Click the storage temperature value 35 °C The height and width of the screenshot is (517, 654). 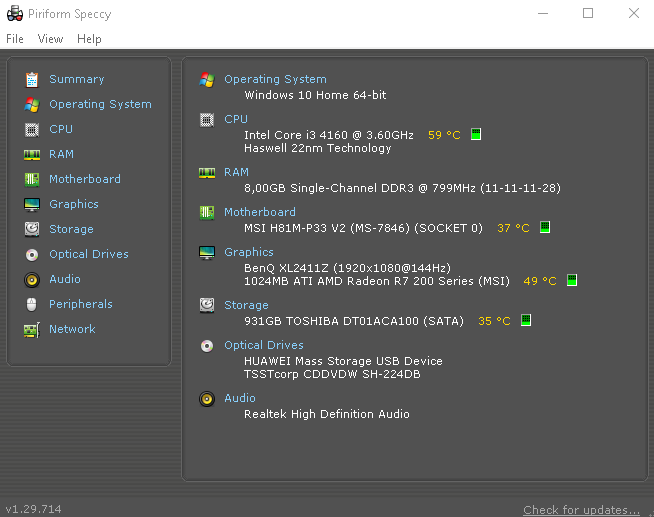[494, 321]
